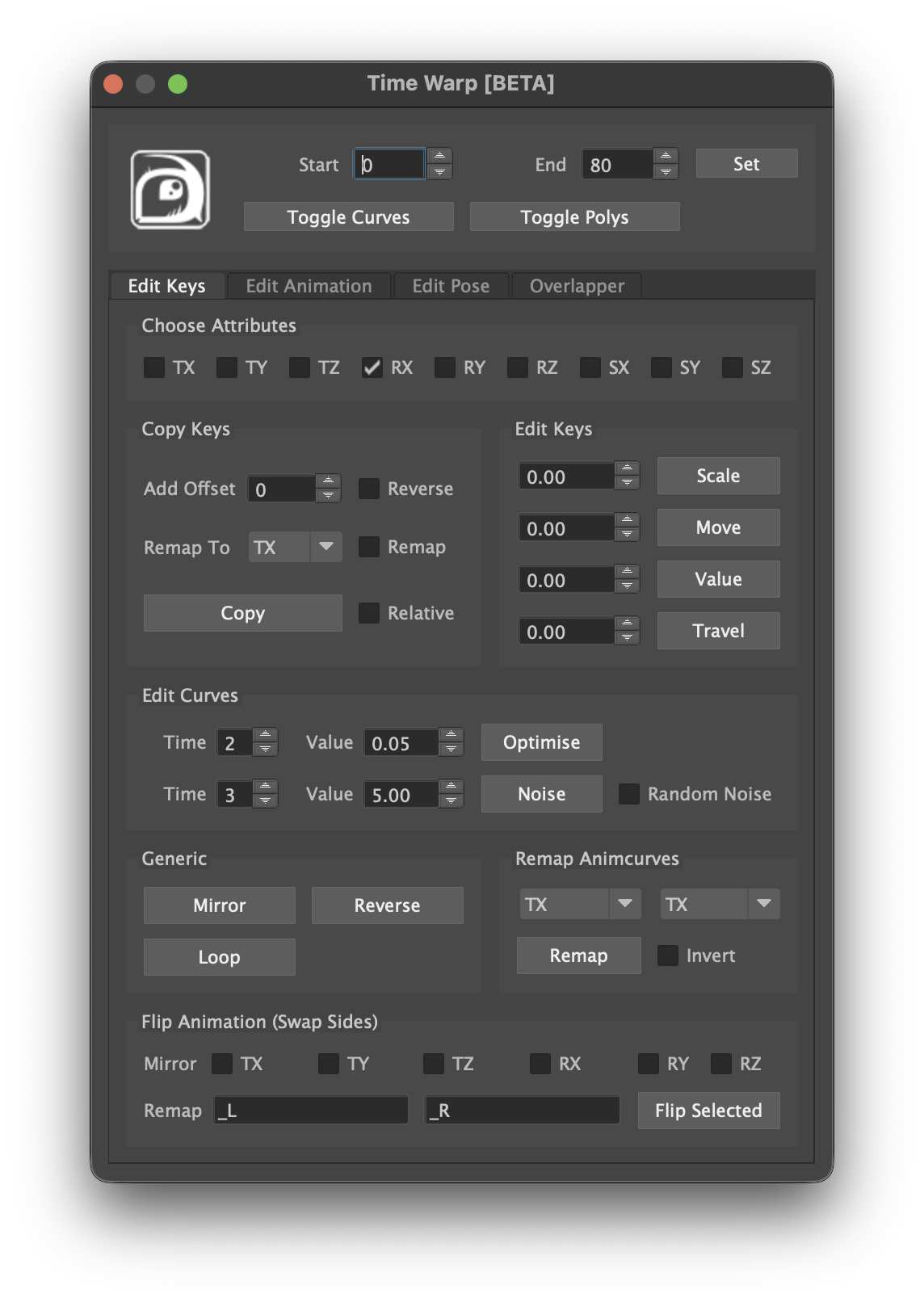Click Flip Selected

point(709,1111)
